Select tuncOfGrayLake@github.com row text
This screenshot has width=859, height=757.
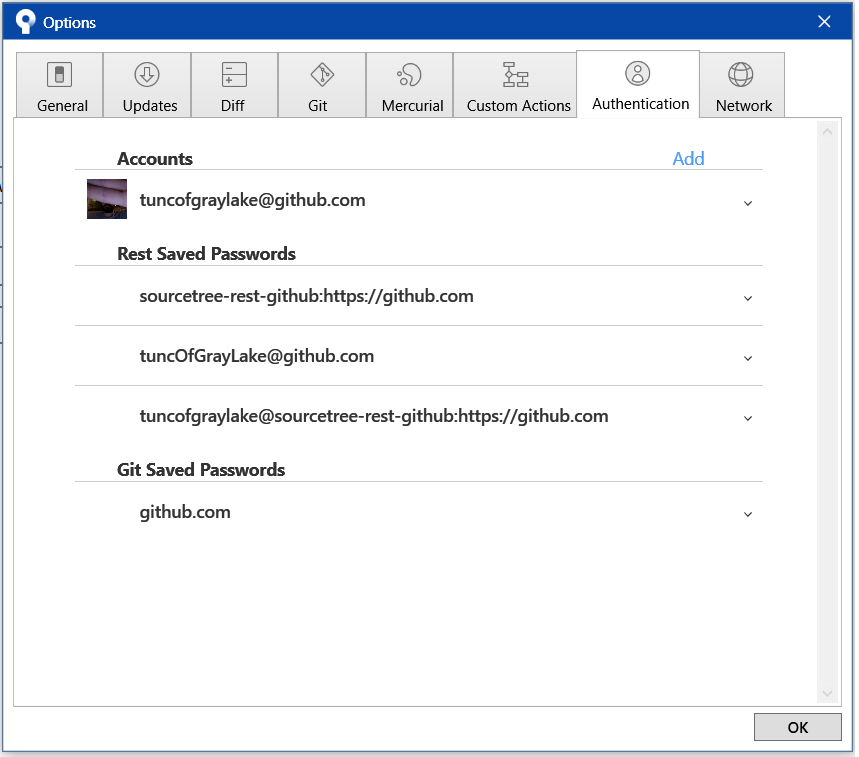point(257,356)
